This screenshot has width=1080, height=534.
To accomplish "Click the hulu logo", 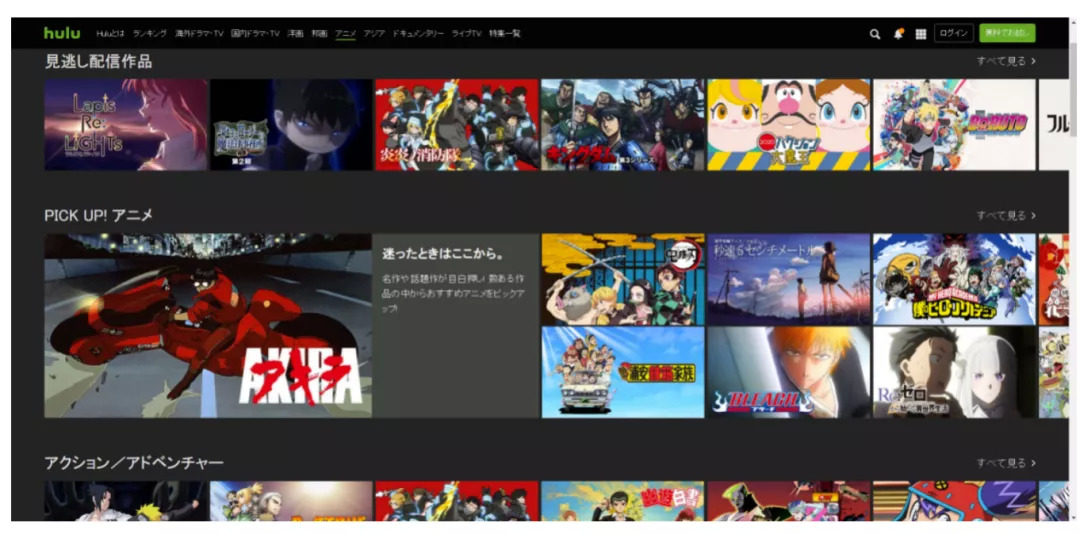I will [62, 33].
